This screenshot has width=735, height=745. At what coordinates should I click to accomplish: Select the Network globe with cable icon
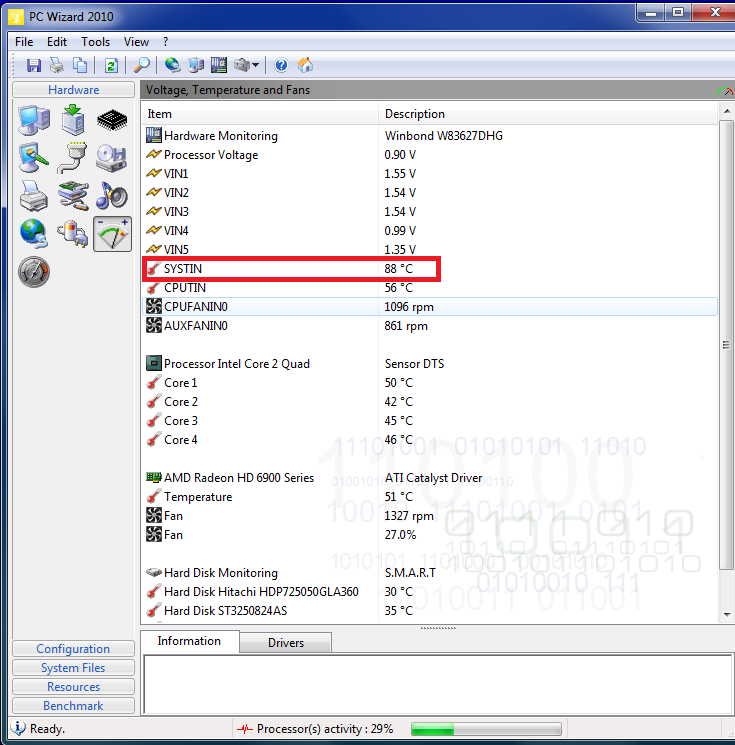pos(34,234)
